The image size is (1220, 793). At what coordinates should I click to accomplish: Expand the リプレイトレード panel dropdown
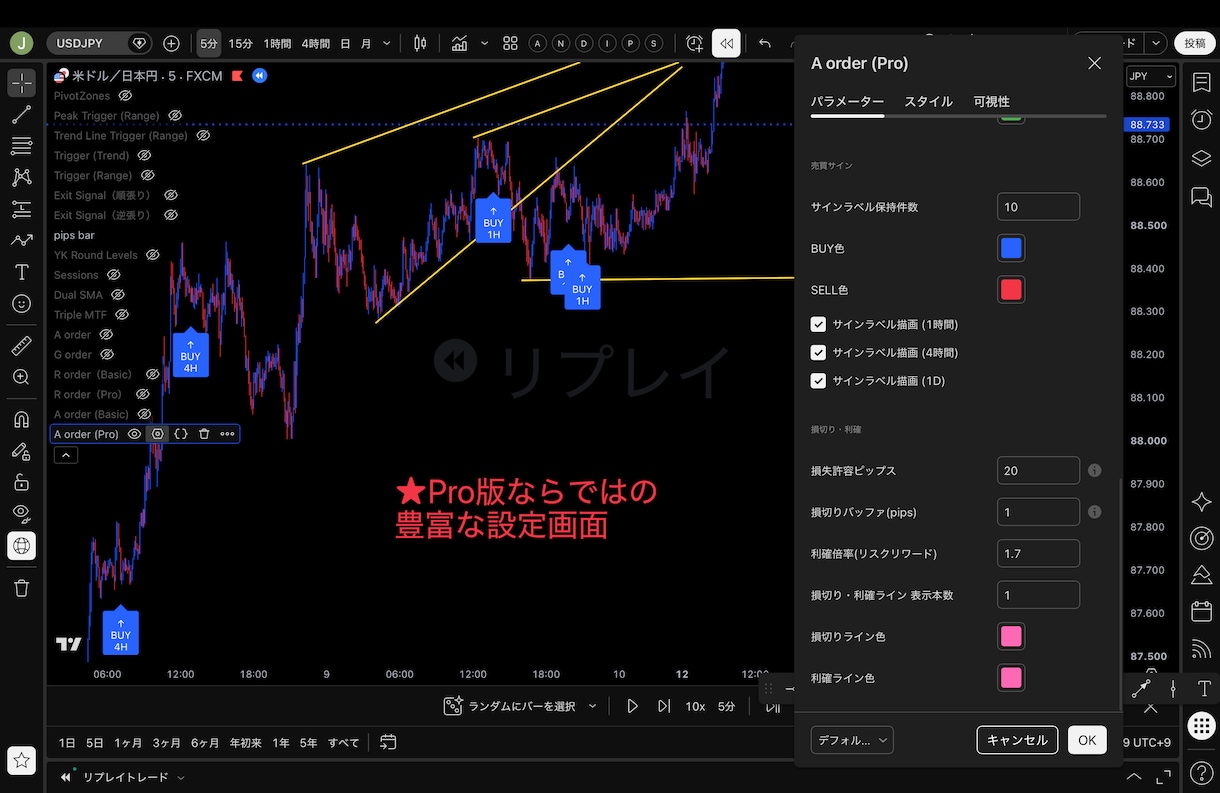point(181,777)
